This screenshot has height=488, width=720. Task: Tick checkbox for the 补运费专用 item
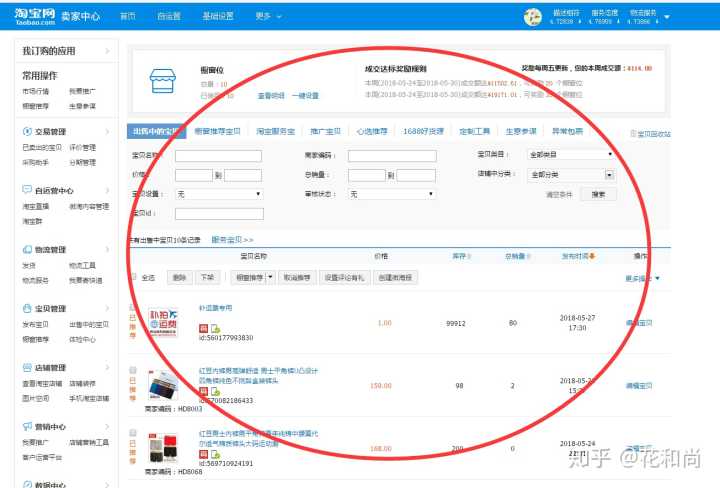(133, 307)
